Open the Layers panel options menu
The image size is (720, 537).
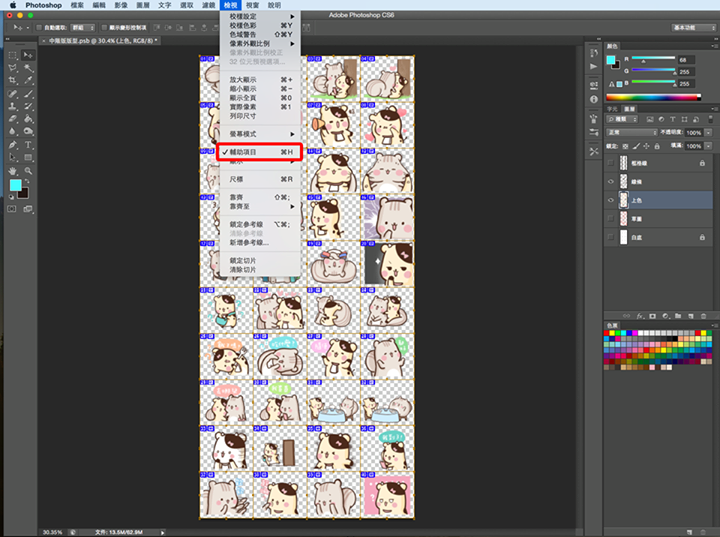pos(714,109)
